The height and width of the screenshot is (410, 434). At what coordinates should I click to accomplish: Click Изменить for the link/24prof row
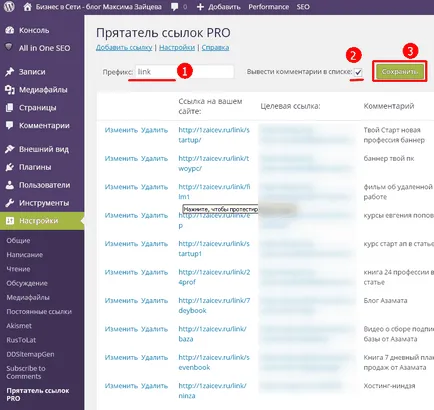(121, 272)
